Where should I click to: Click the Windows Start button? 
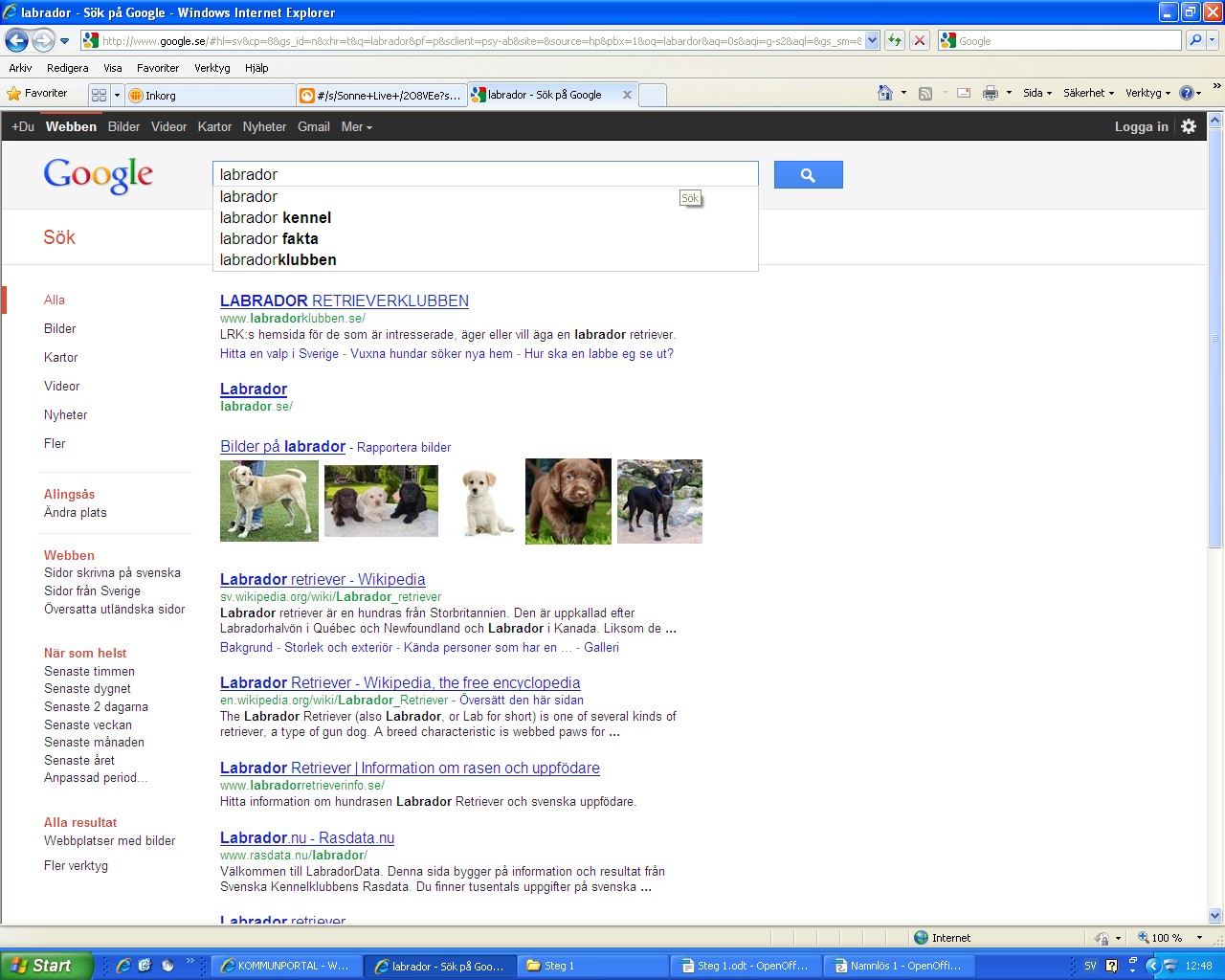[46, 966]
